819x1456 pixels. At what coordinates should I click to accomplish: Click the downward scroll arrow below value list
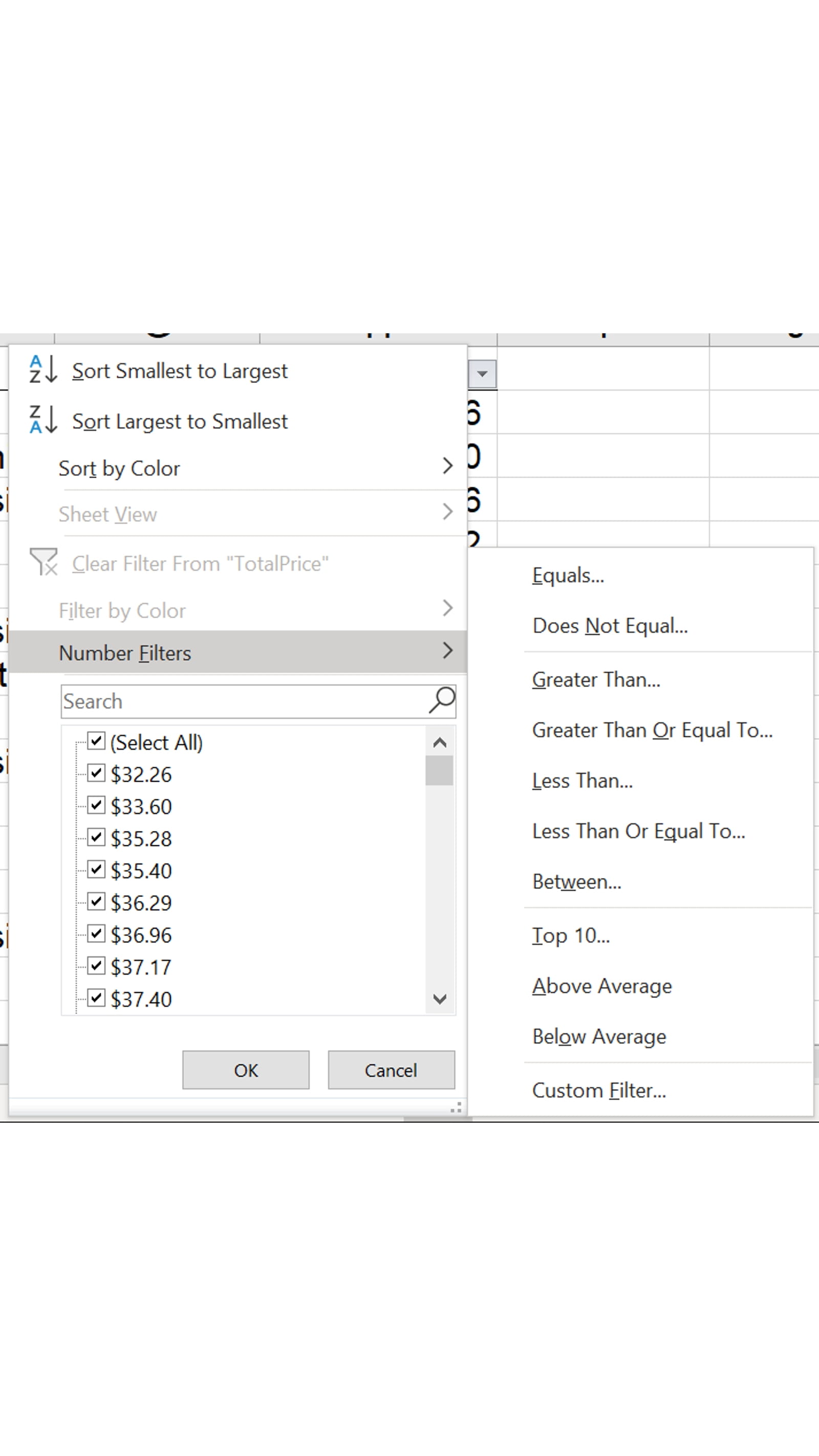(x=440, y=1000)
